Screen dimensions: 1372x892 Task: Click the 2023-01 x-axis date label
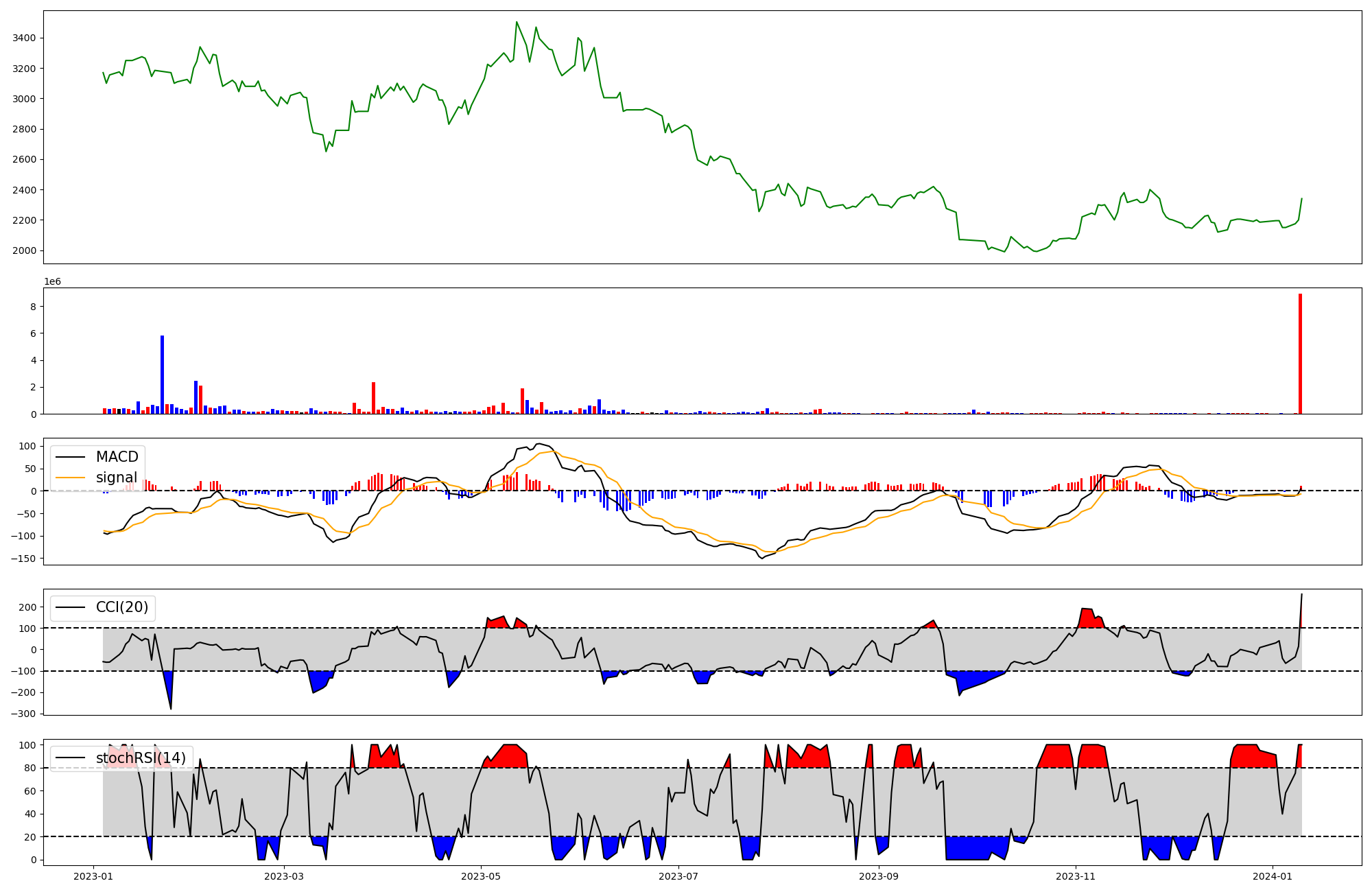point(93,876)
